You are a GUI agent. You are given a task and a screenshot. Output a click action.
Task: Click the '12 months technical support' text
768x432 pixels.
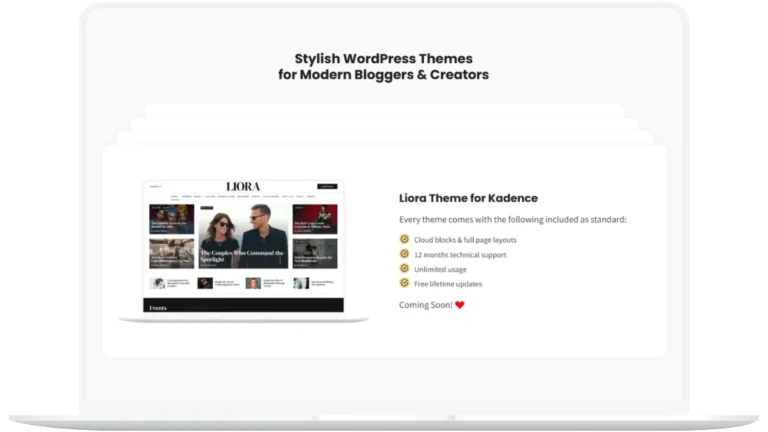[460, 255]
